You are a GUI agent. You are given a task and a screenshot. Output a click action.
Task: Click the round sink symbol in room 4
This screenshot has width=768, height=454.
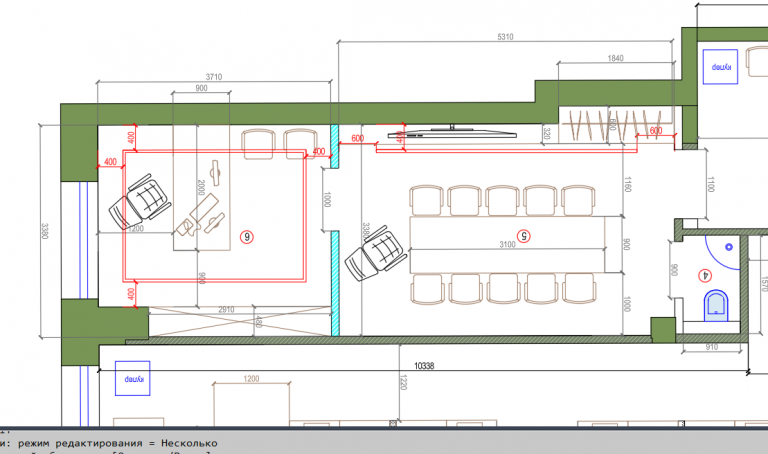[x=729, y=247]
